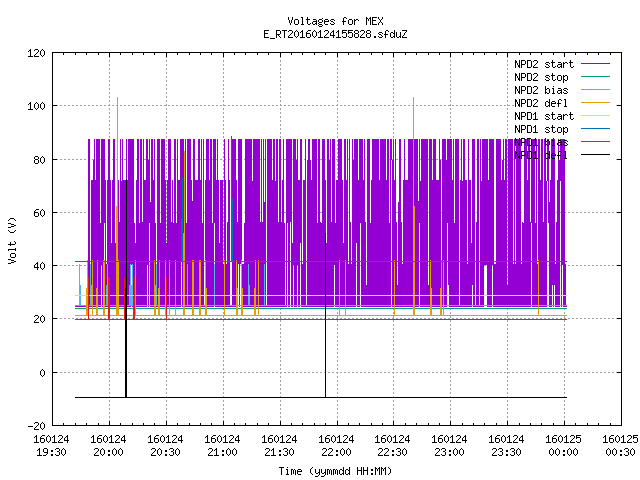
Task: Click the x-axis tick label 160124 20:00
Action: [x=108, y=446]
